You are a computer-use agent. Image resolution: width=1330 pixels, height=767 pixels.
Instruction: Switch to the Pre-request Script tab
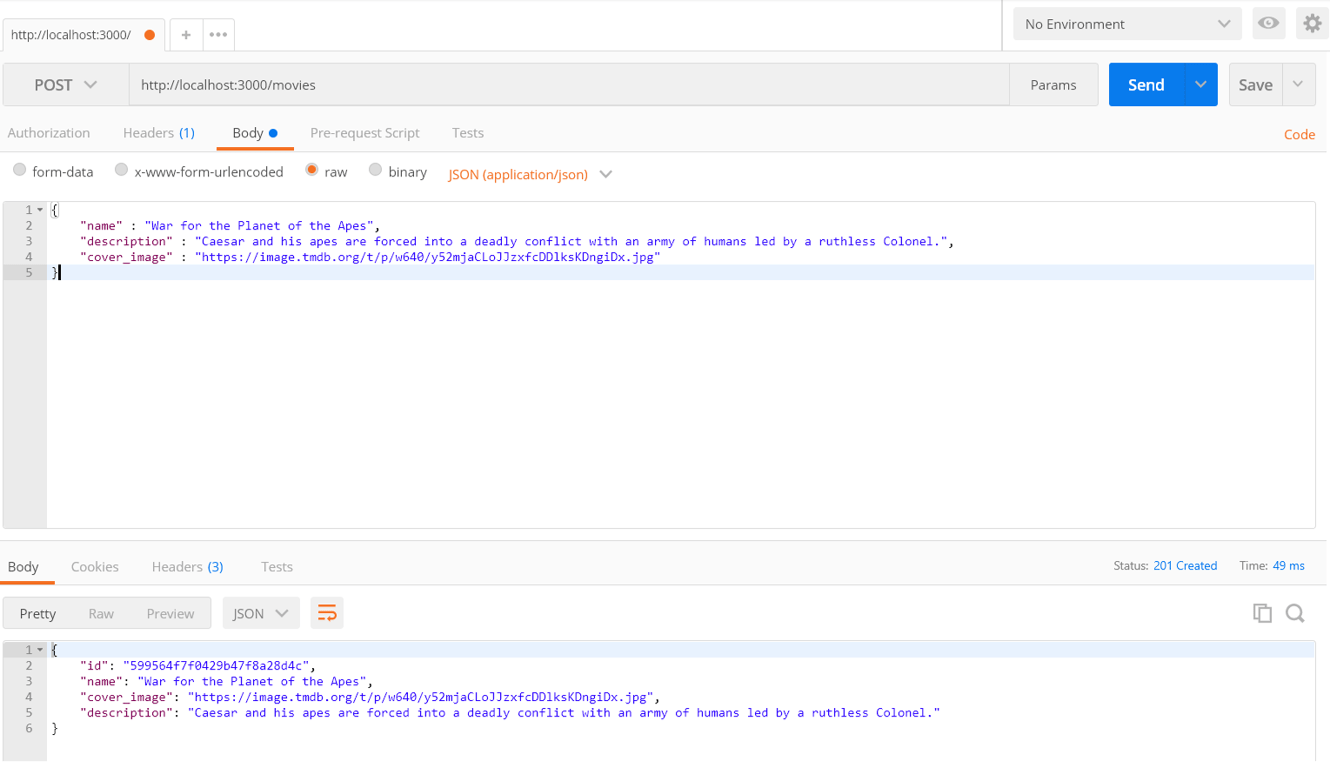(364, 133)
